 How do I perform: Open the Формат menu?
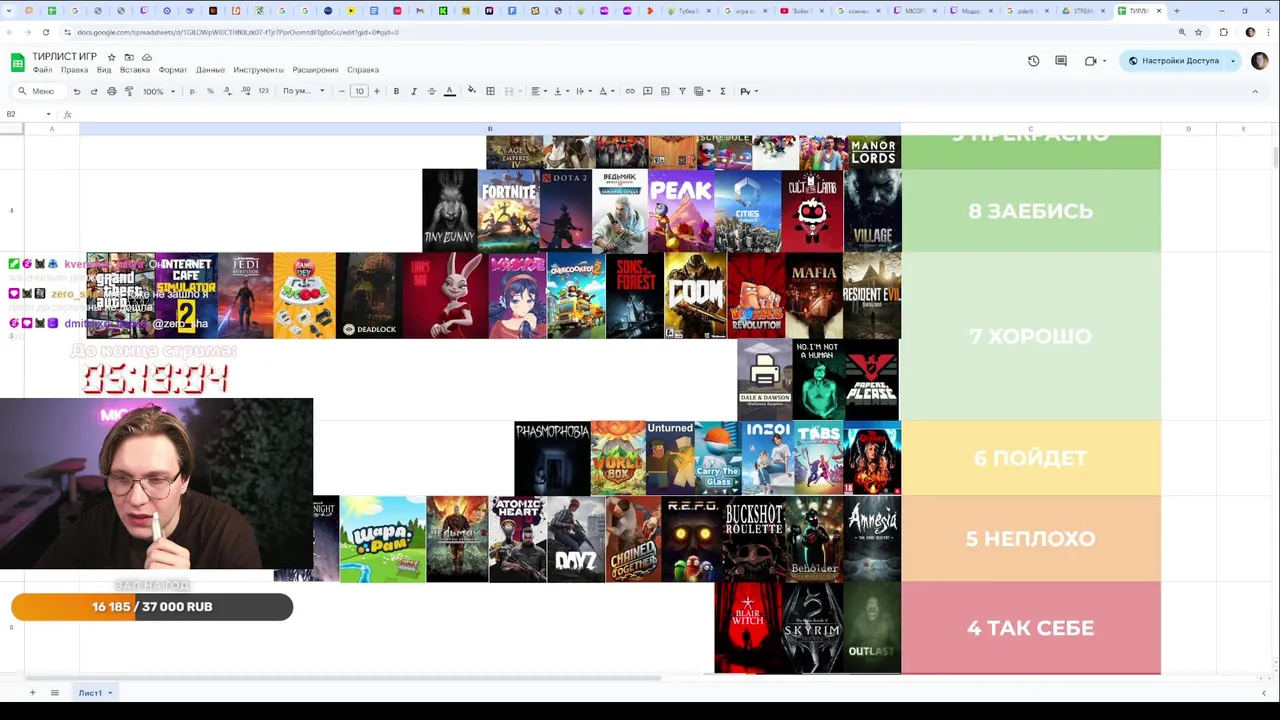coord(173,70)
